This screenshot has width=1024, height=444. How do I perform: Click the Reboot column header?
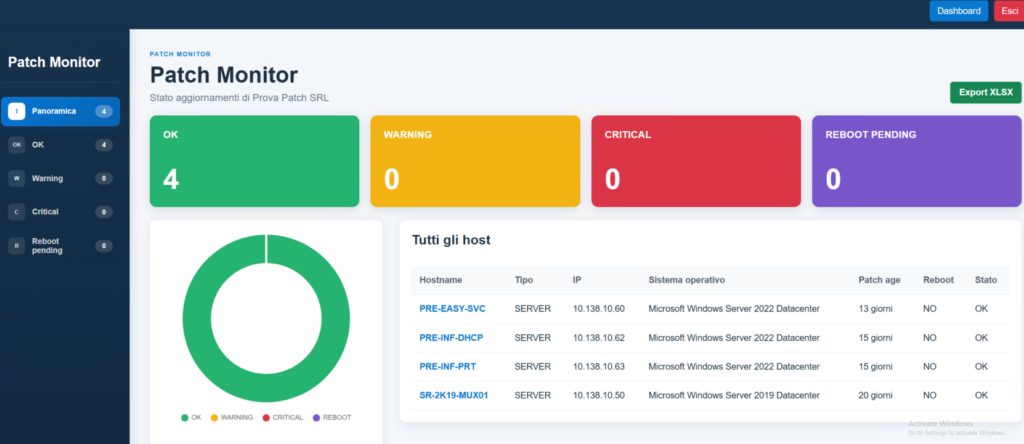click(x=938, y=280)
